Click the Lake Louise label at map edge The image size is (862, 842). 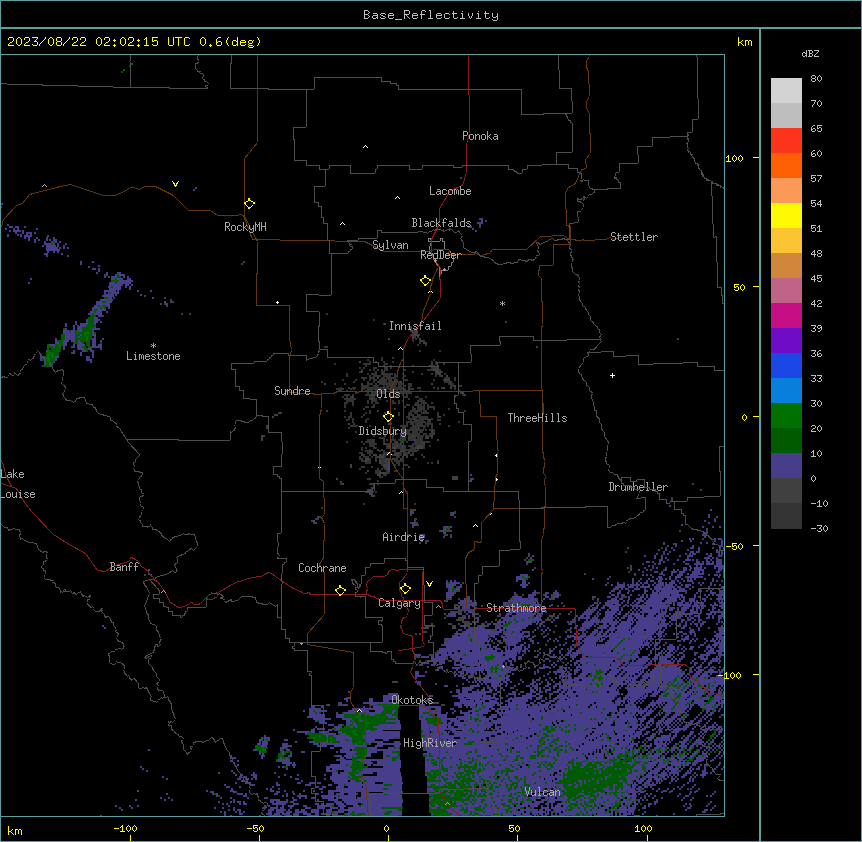point(18,484)
